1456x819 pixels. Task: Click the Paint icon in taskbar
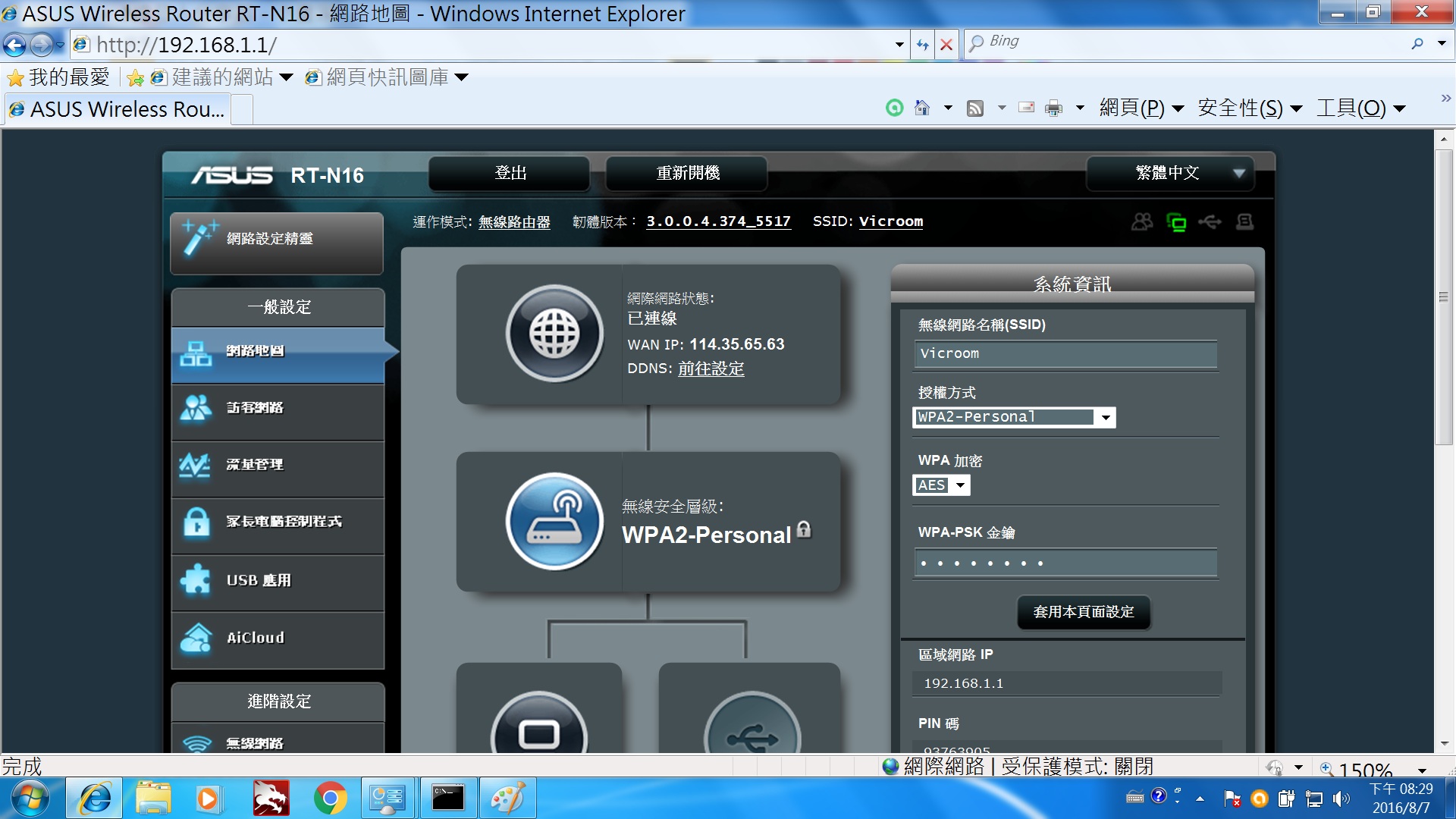pyautogui.click(x=508, y=799)
